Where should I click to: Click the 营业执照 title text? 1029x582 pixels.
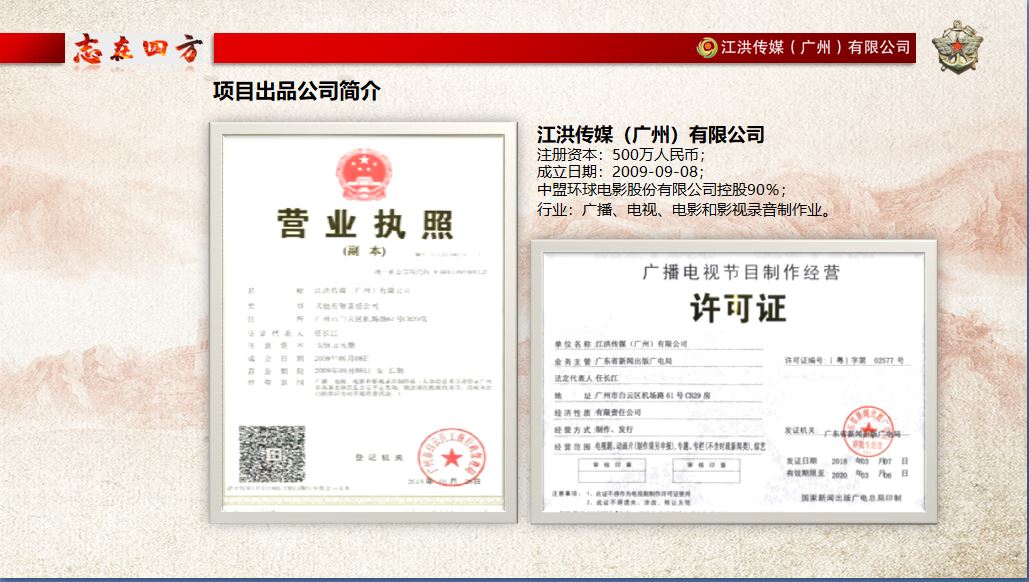[x=366, y=224]
